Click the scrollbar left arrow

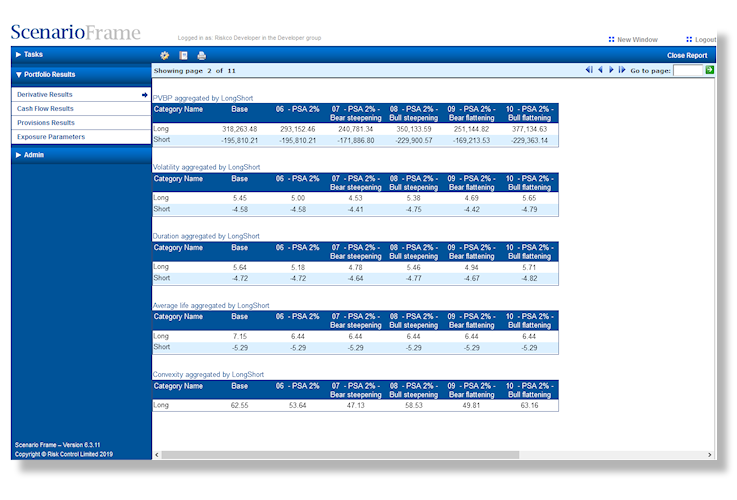click(x=157, y=455)
